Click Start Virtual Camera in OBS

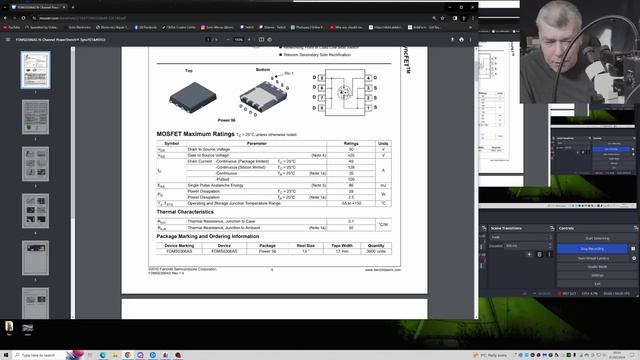593,258
